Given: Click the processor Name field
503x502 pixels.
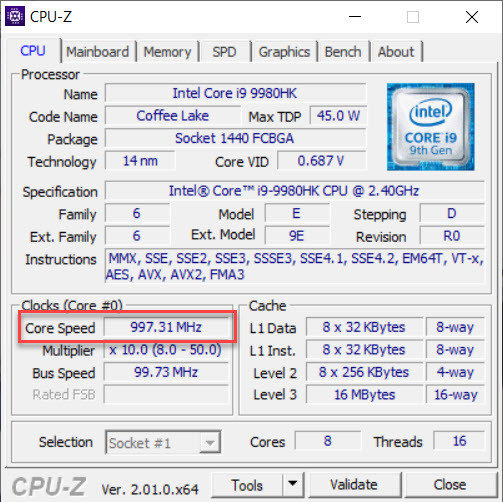Looking at the screenshot, I should (x=235, y=93).
